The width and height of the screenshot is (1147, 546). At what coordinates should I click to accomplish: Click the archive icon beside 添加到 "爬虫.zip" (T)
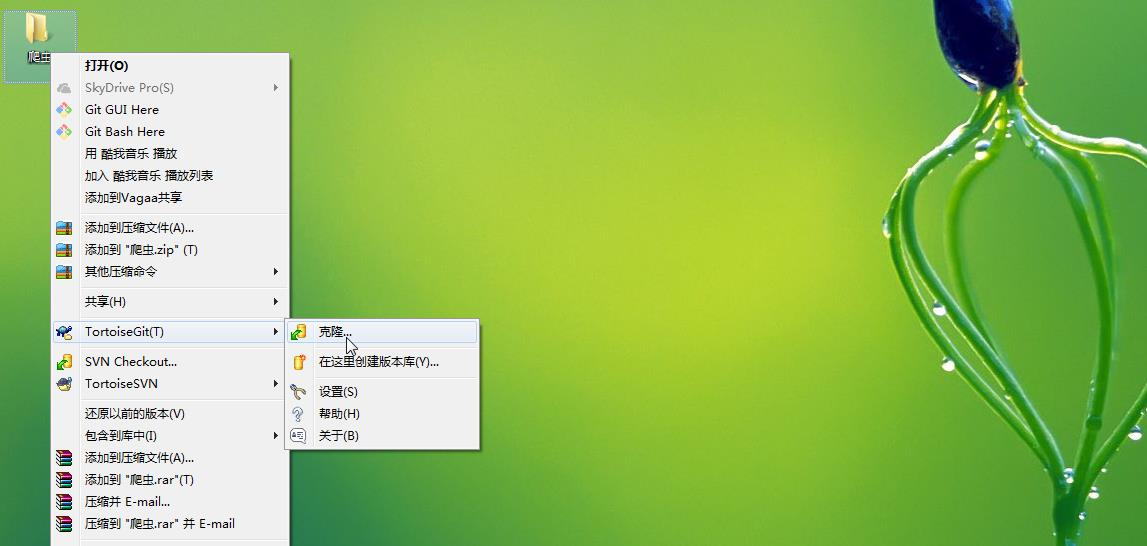click(64, 250)
